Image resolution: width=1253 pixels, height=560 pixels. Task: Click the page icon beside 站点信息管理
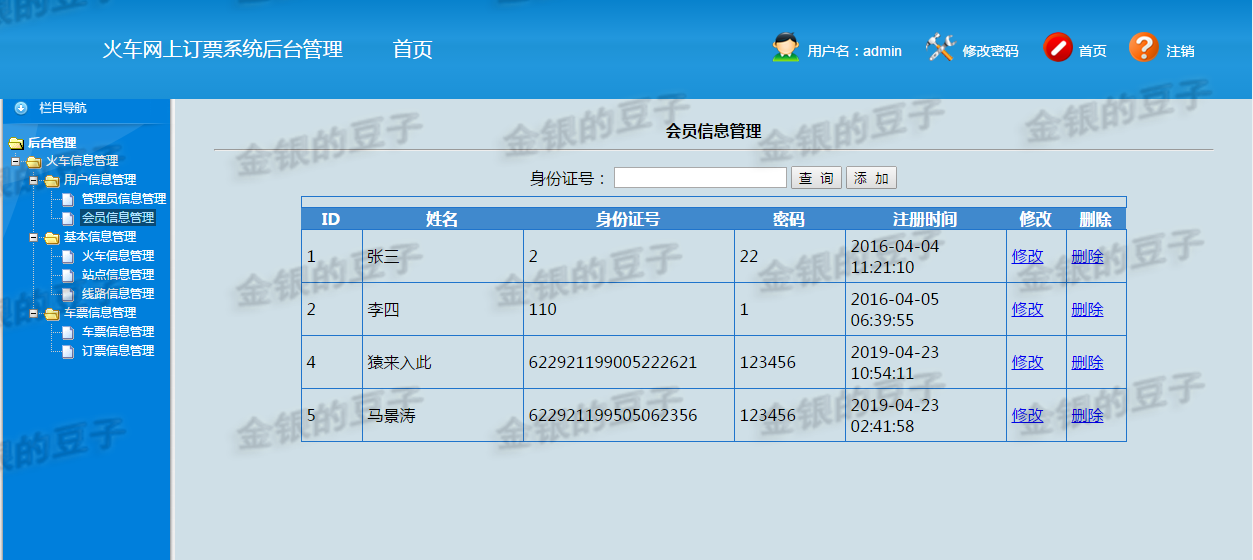click(x=69, y=275)
